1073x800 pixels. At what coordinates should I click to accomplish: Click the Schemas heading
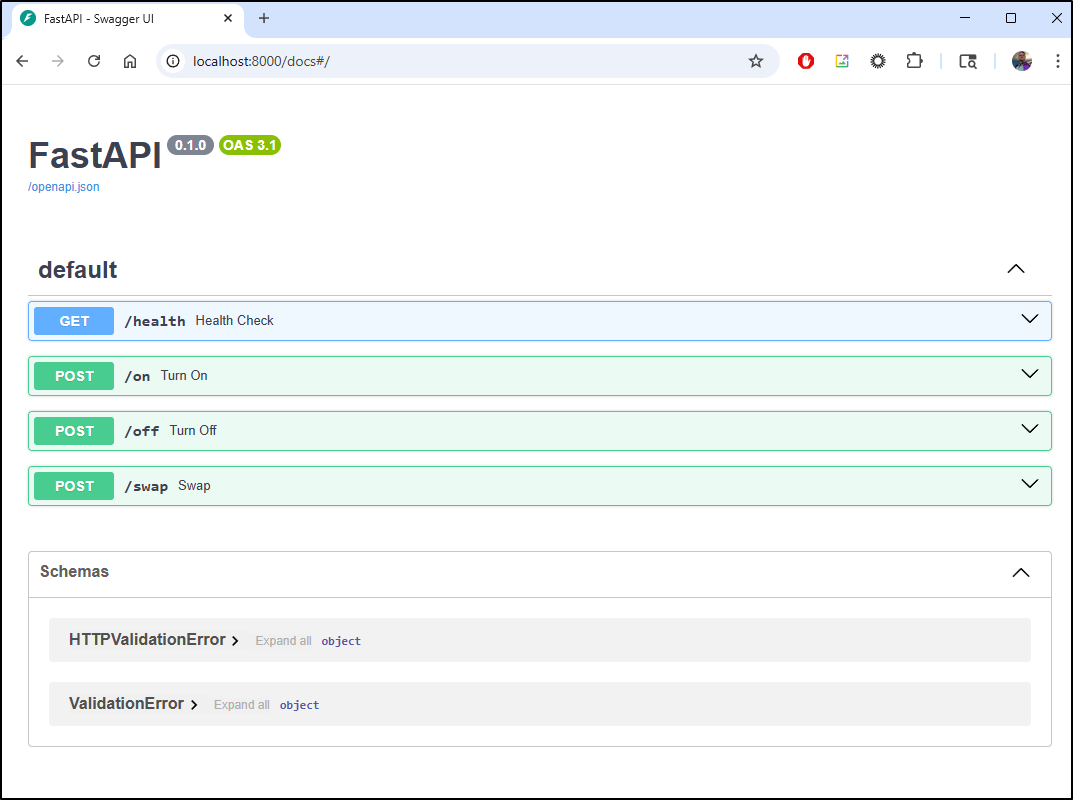point(74,571)
